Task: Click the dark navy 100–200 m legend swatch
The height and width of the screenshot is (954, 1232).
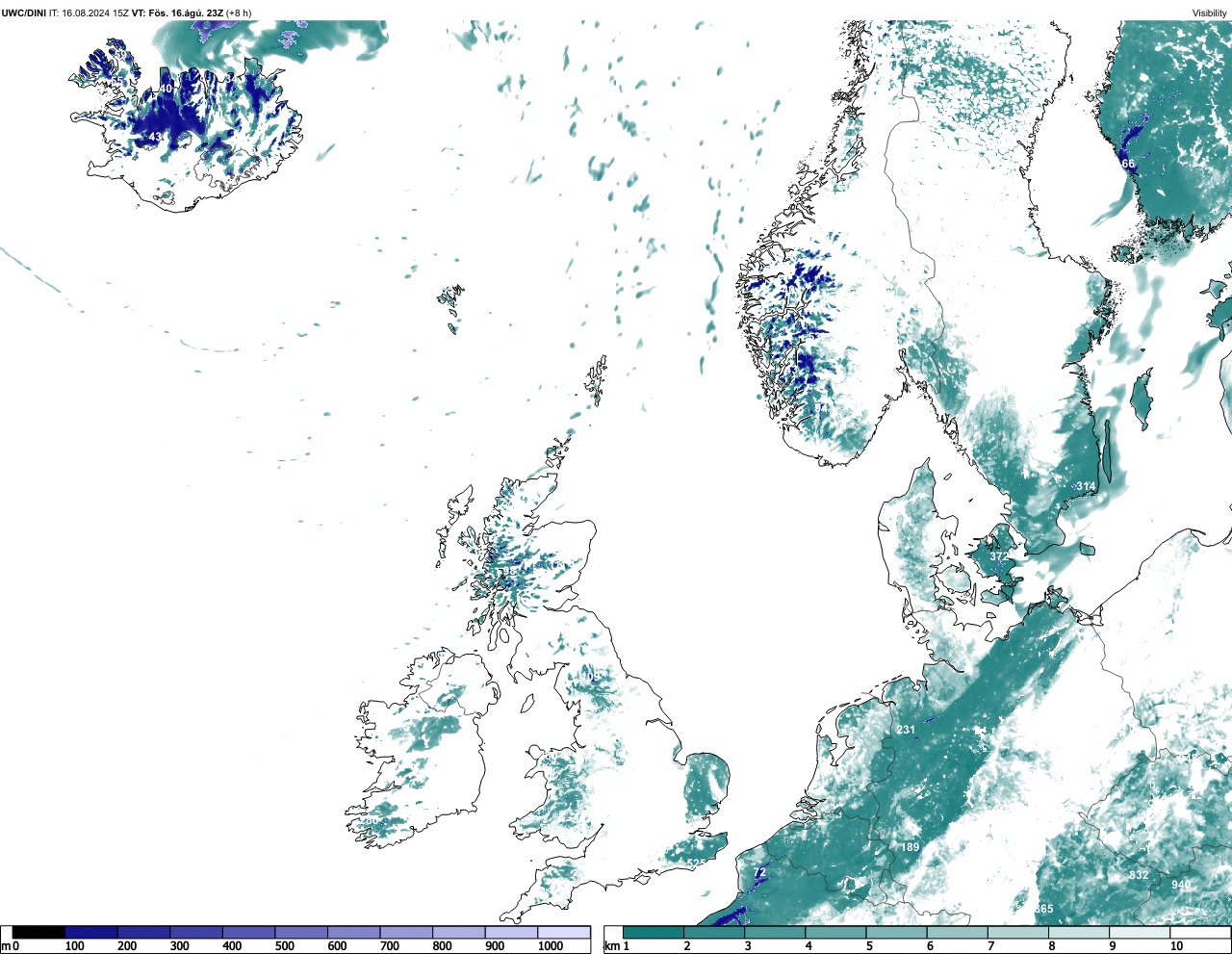Action: point(91,932)
